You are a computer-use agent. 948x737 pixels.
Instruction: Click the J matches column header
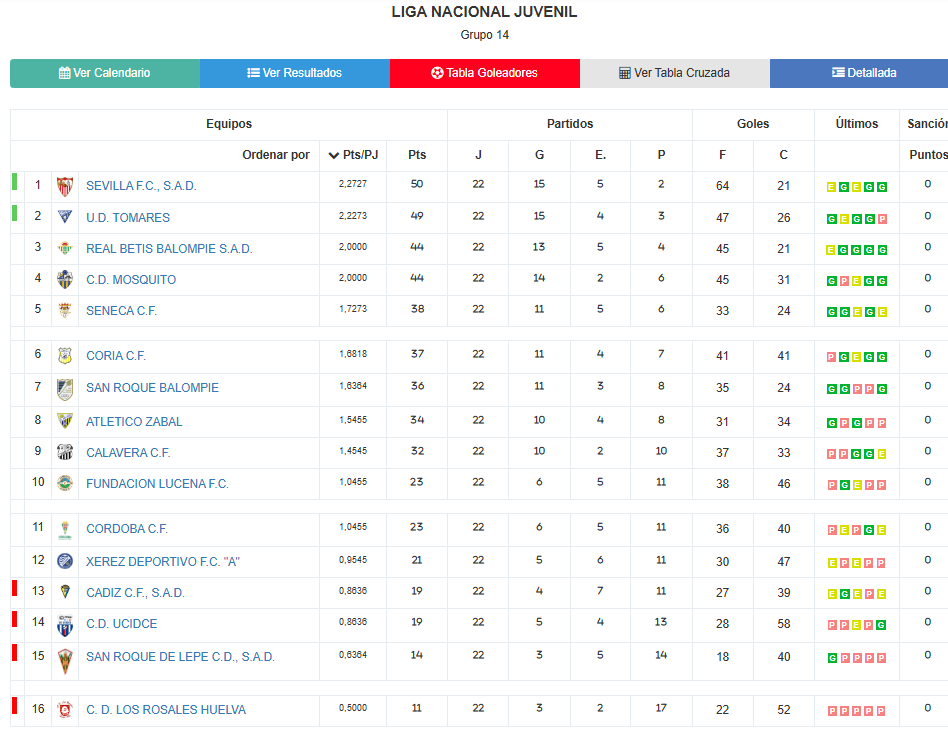pyautogui.click(x=478, y=155)
